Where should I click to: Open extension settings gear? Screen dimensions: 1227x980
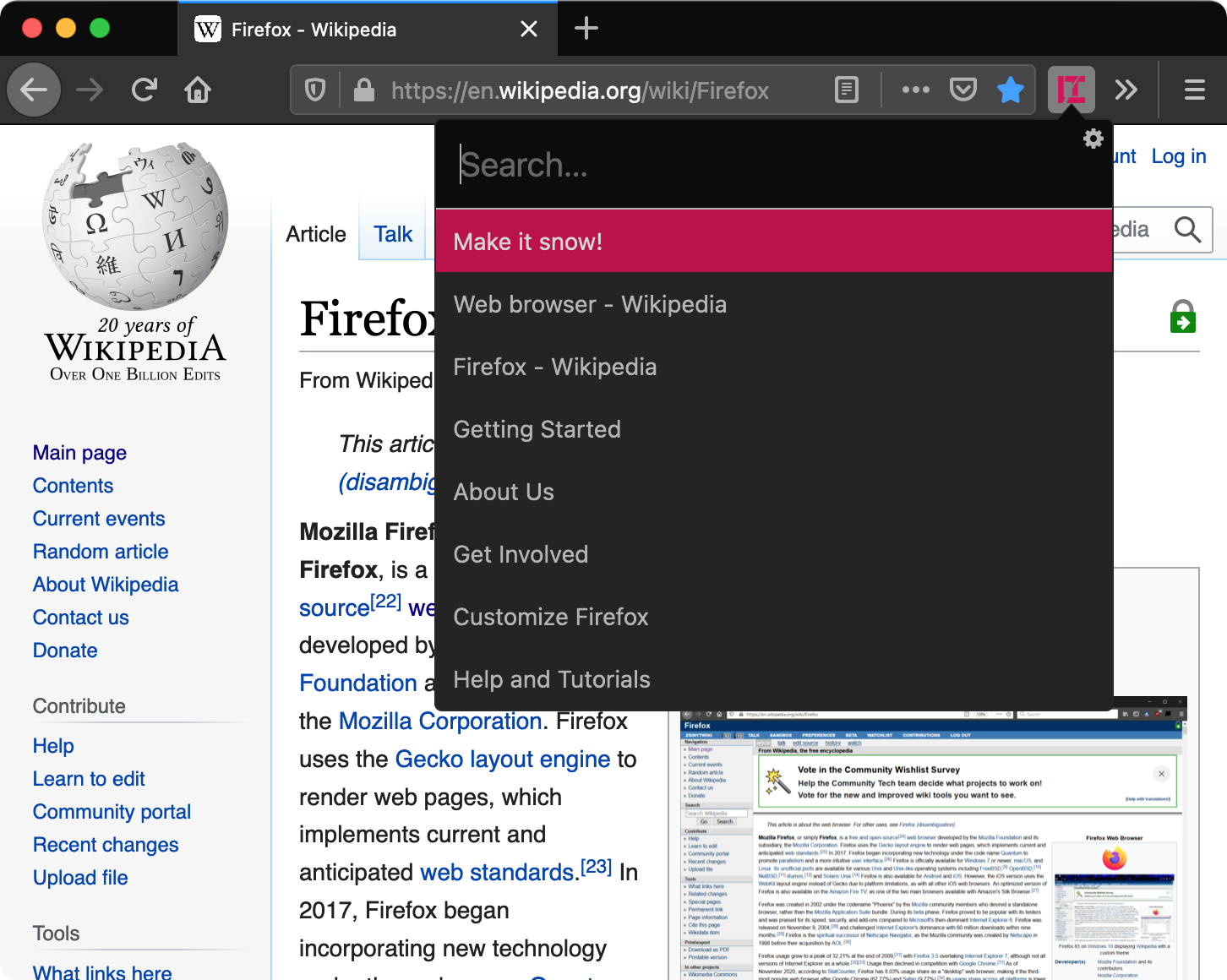(1093, 139)
